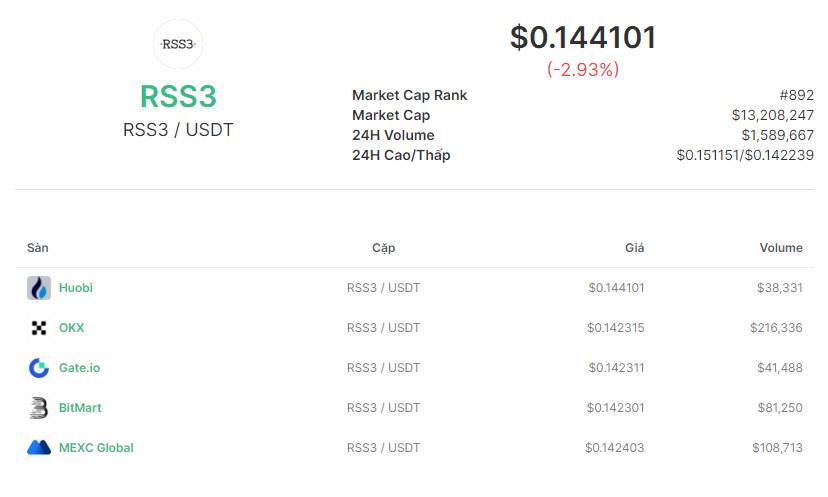Select the main price $0.144101 at top
This screenshot has width=828, height=497.
583,37
